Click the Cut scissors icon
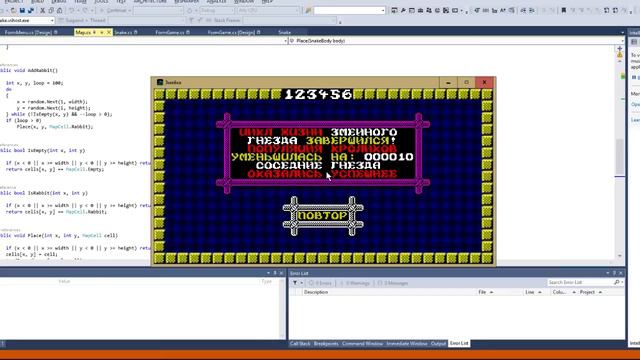This screenshot has width=640, height=360. click(42, 10)
